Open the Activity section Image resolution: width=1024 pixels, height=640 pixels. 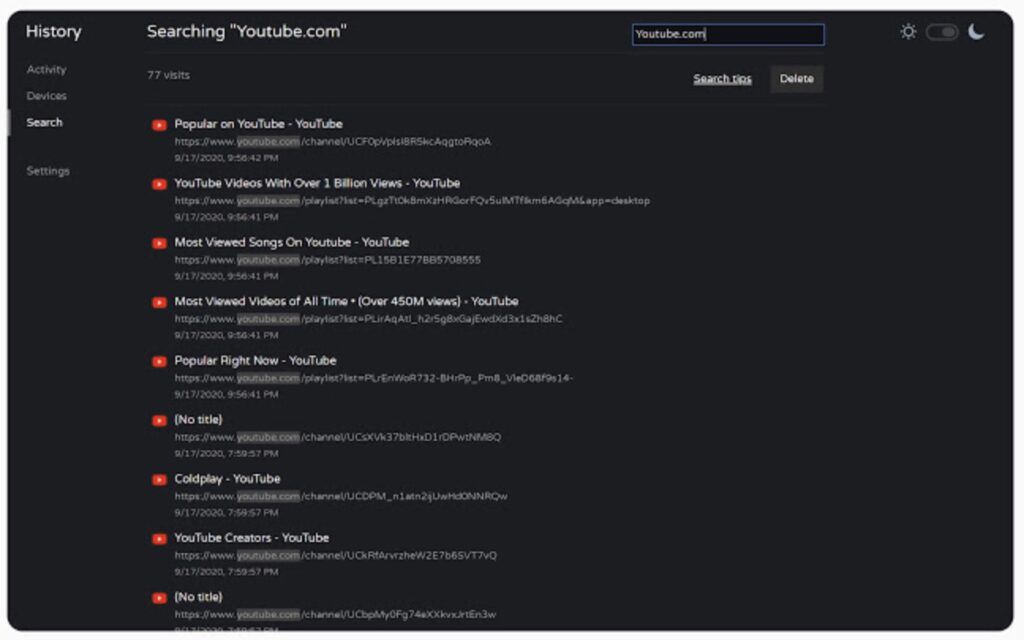coord(46,69)
